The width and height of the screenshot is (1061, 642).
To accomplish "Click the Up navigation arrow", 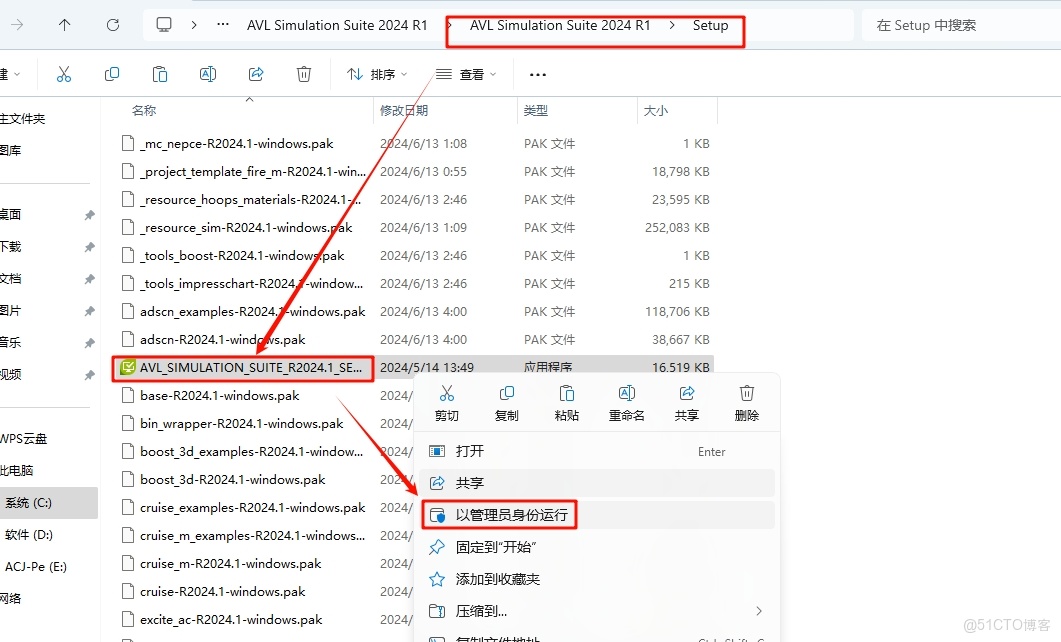I will pyautogui.click(x=65, y=25).
